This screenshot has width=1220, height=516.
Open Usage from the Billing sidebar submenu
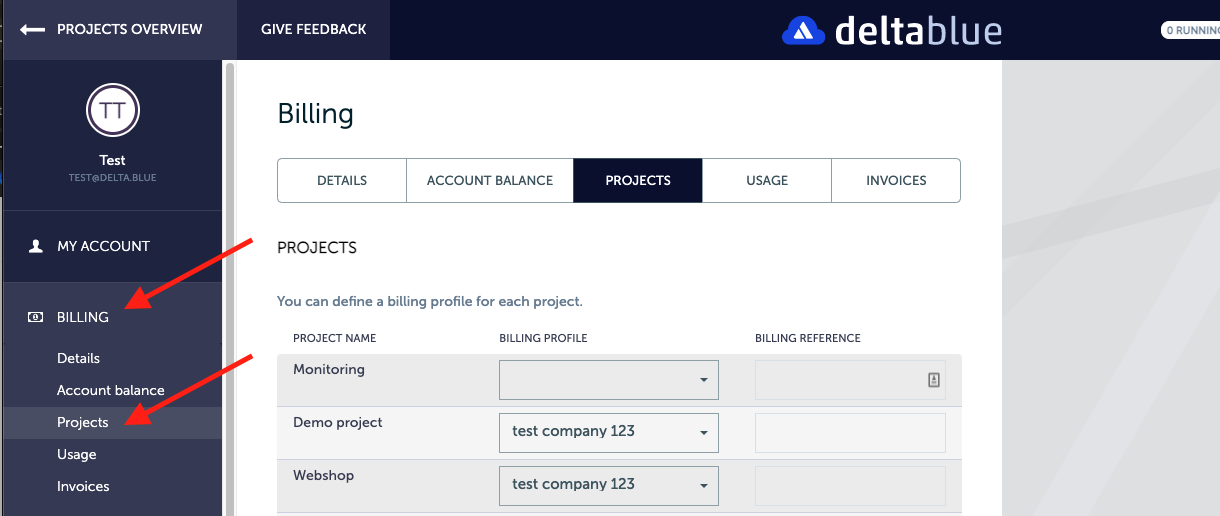coord(77,454)
